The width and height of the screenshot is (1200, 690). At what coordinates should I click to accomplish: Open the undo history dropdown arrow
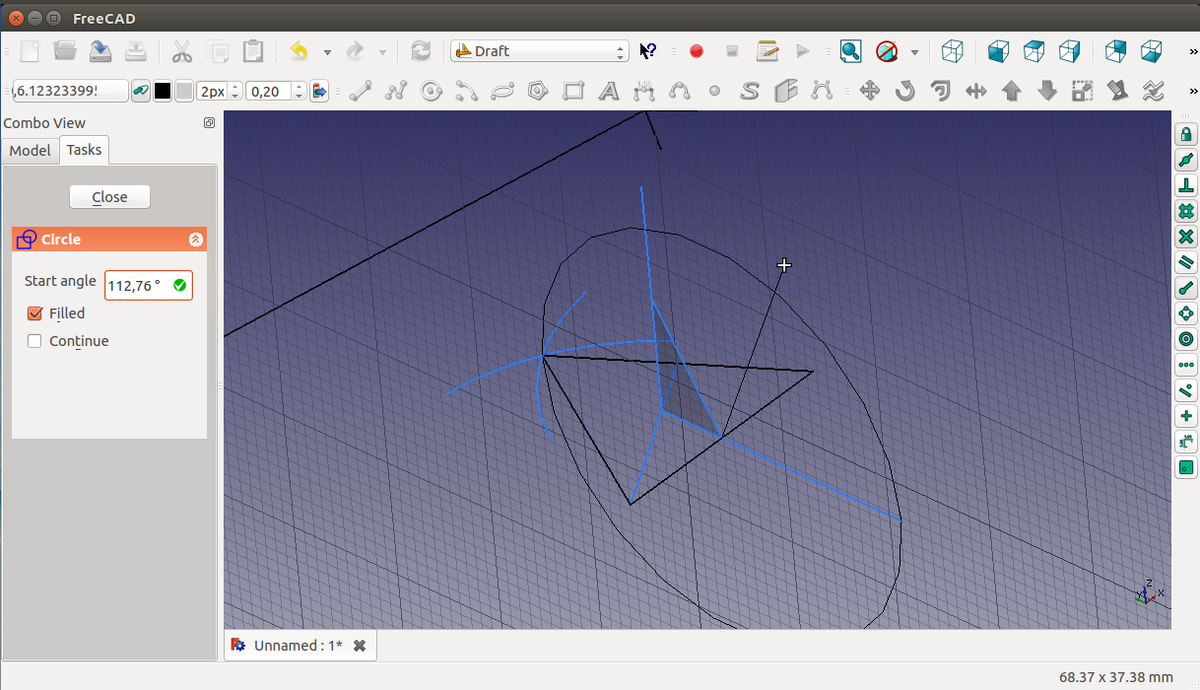click(327, 52)
